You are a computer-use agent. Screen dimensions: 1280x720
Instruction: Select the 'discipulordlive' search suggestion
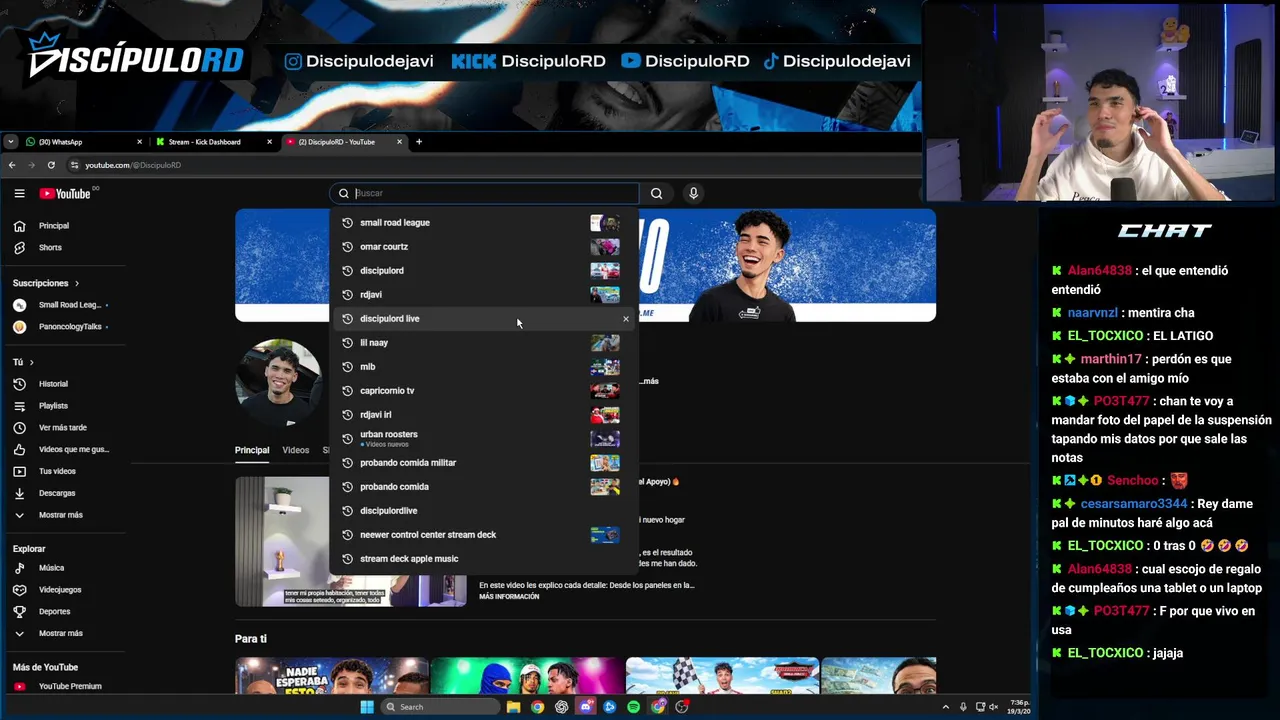click(x=484, y=511)
